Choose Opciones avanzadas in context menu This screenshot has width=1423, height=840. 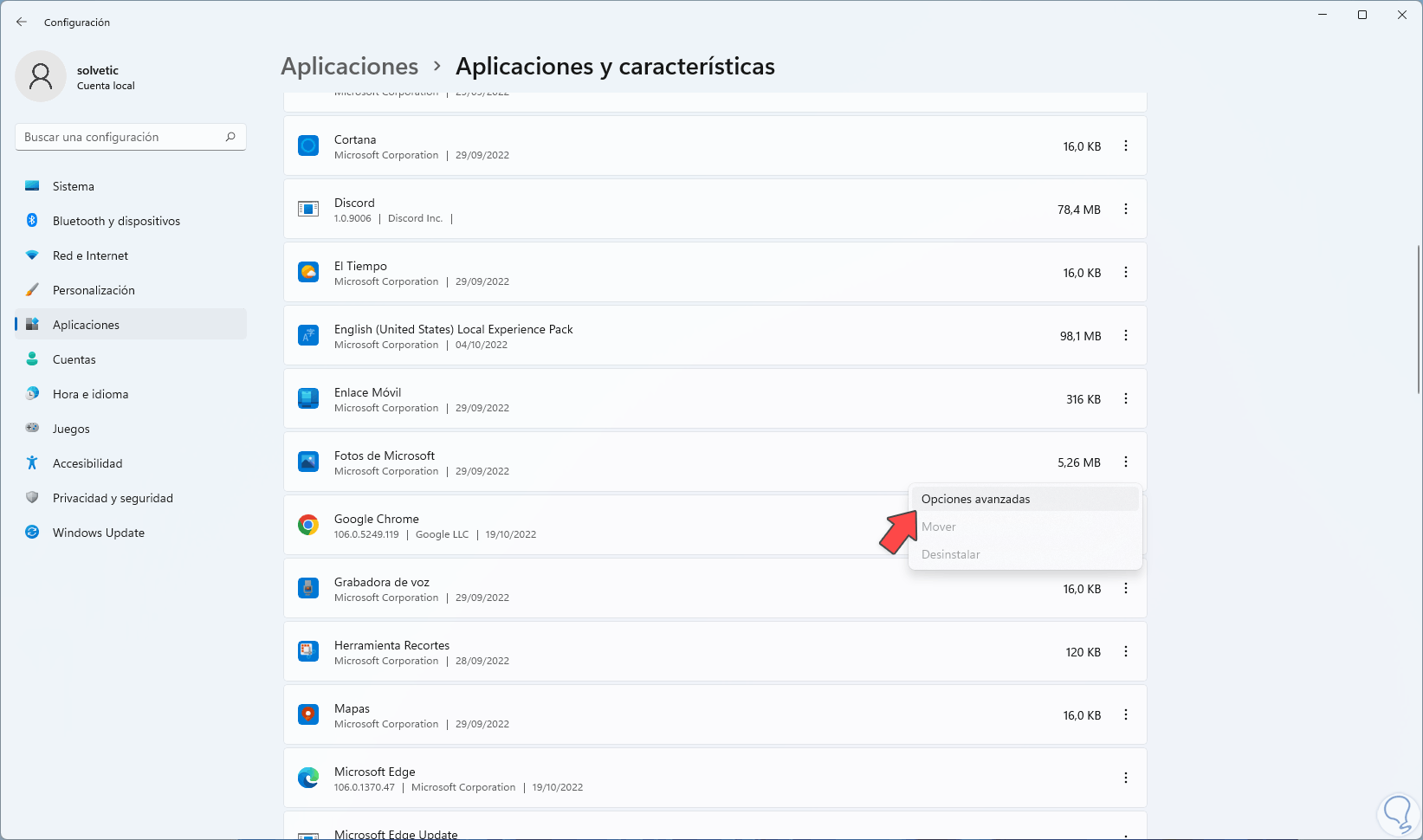pos(1025,499)
